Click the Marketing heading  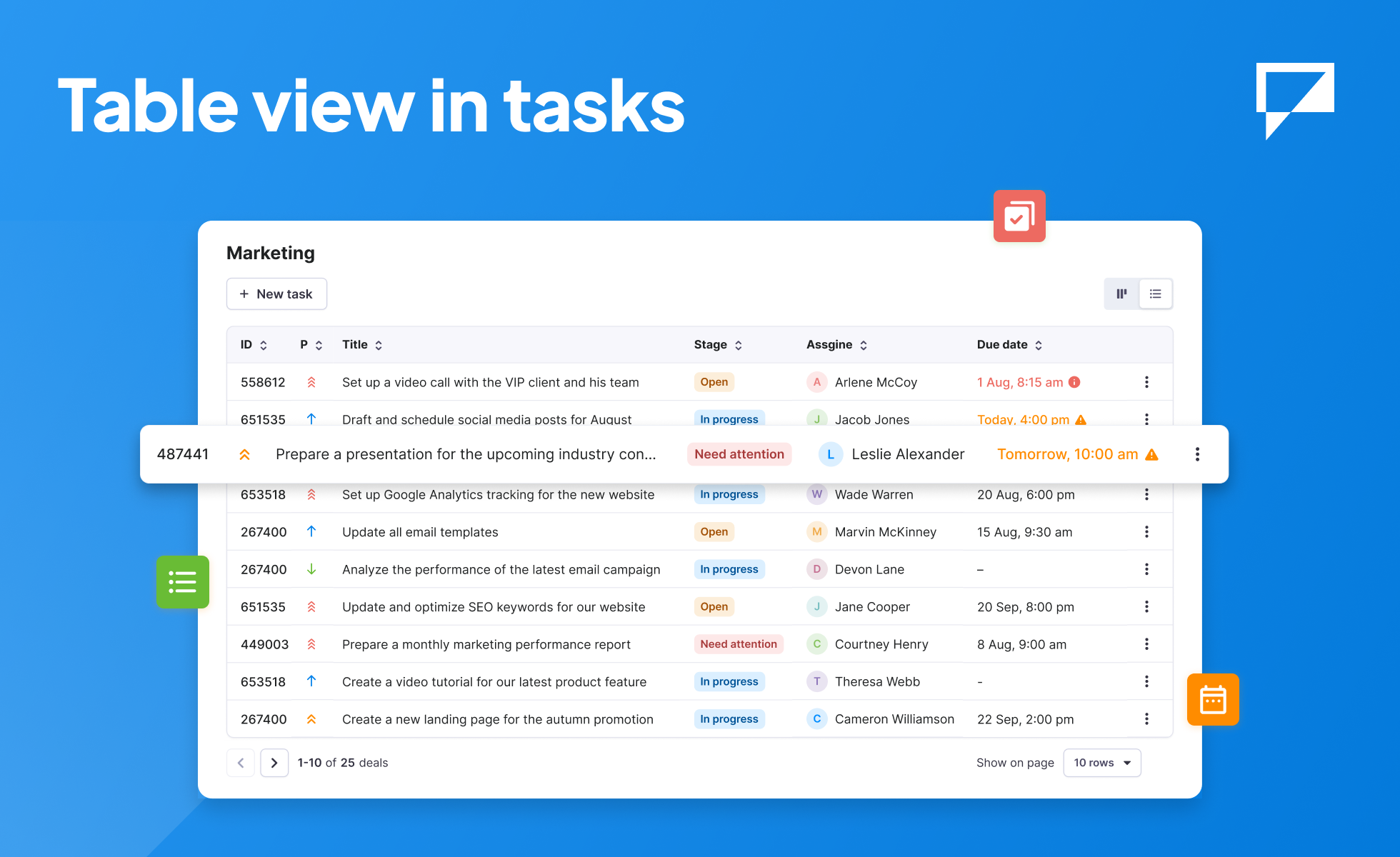(x=271, y=253)
